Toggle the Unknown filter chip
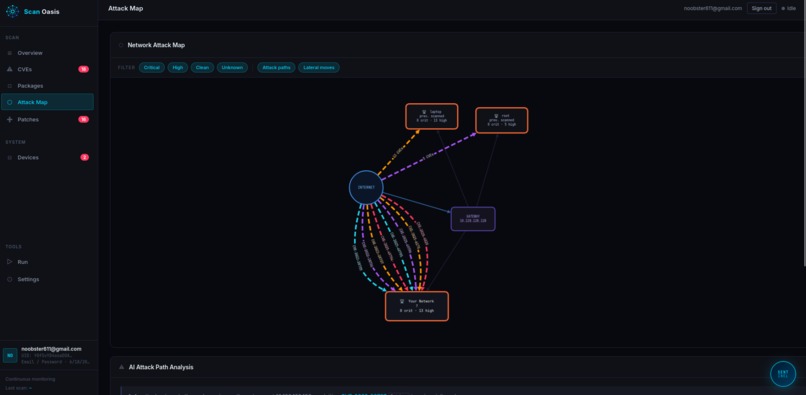Image resolution: width=806 pixels, height=395 pixels. click(232, 67)
